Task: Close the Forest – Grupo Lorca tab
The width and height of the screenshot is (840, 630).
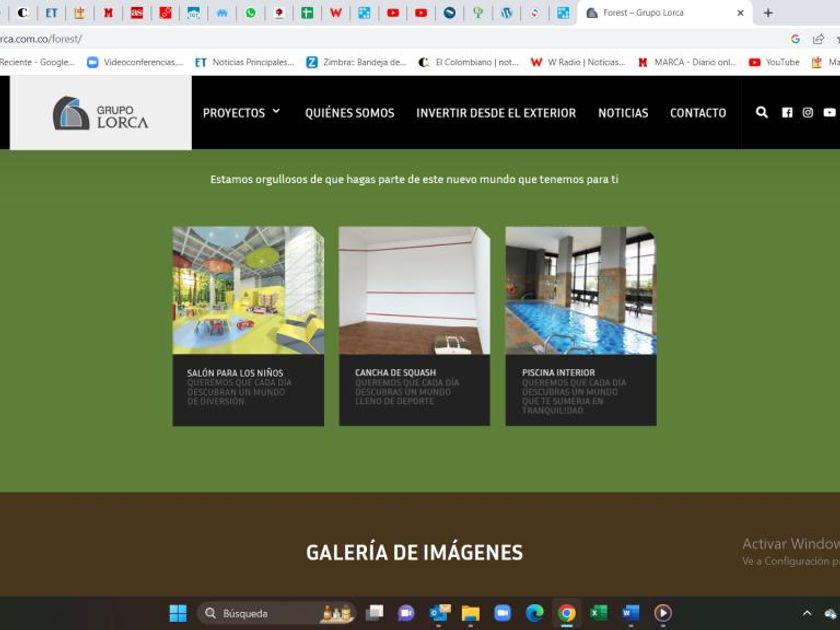Action: pos(740,13)
